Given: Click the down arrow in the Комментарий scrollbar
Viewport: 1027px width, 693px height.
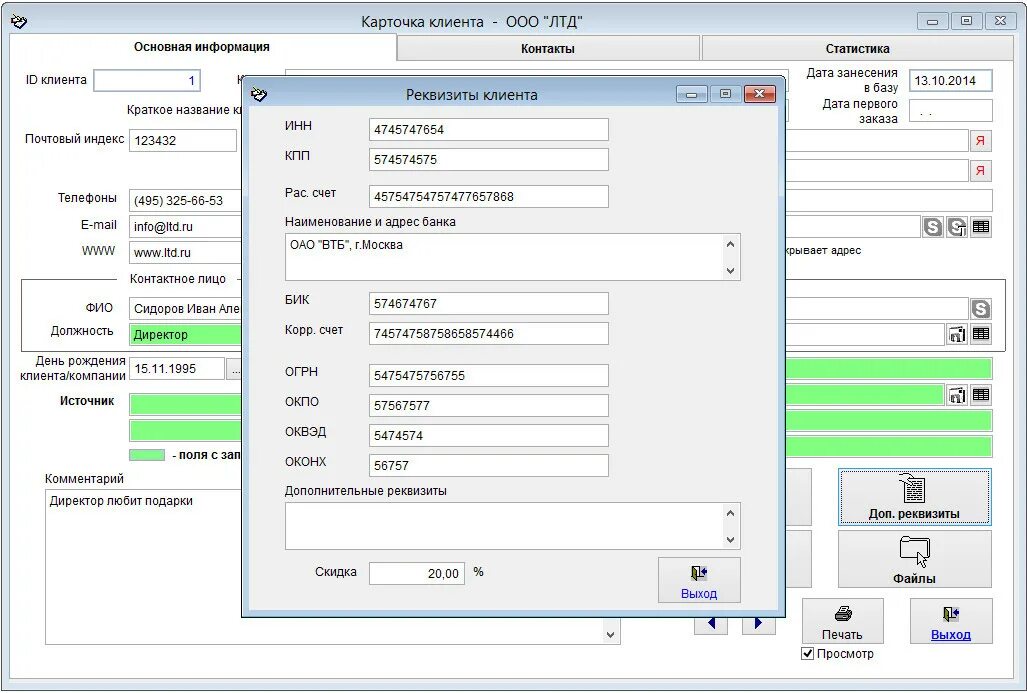Looking at the screenshot, I should (x=610, y=634).
